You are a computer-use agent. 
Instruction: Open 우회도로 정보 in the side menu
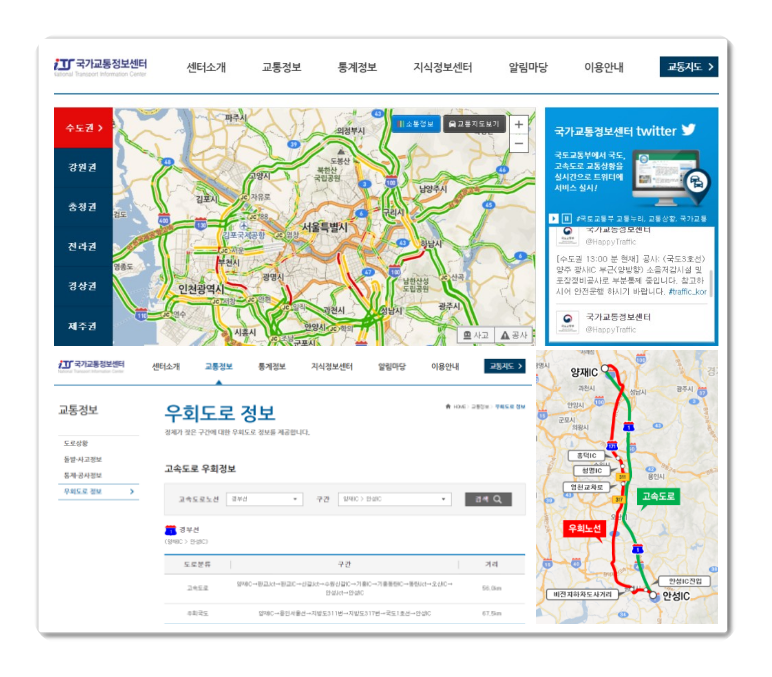click(x=98, y=491)
